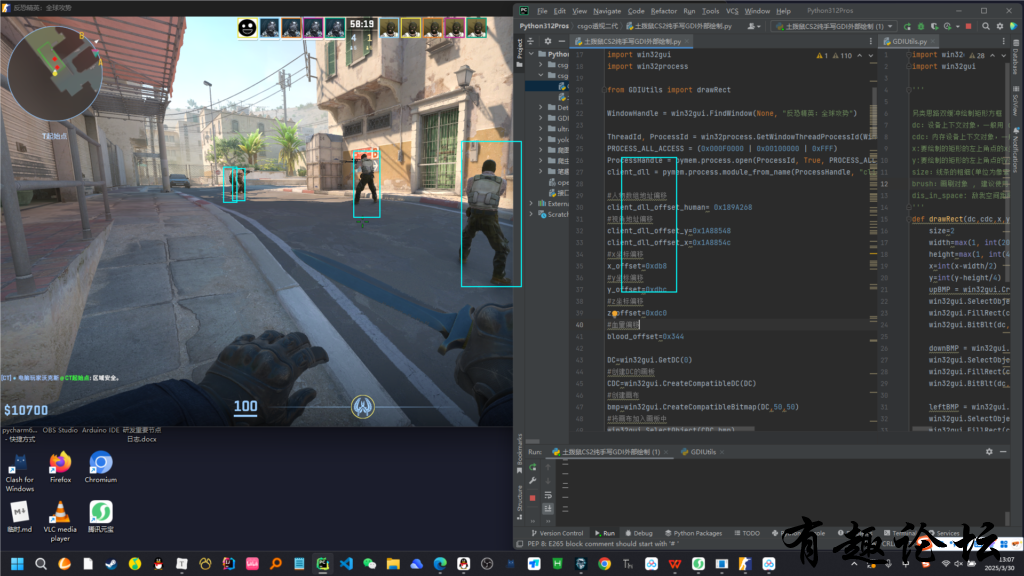Show hidden system tray icons chevron
1024x576 pixels.
853,564
